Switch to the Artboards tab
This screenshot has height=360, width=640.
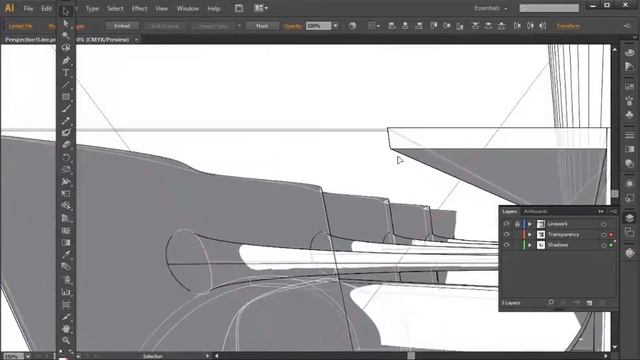(x=536, y=211)
